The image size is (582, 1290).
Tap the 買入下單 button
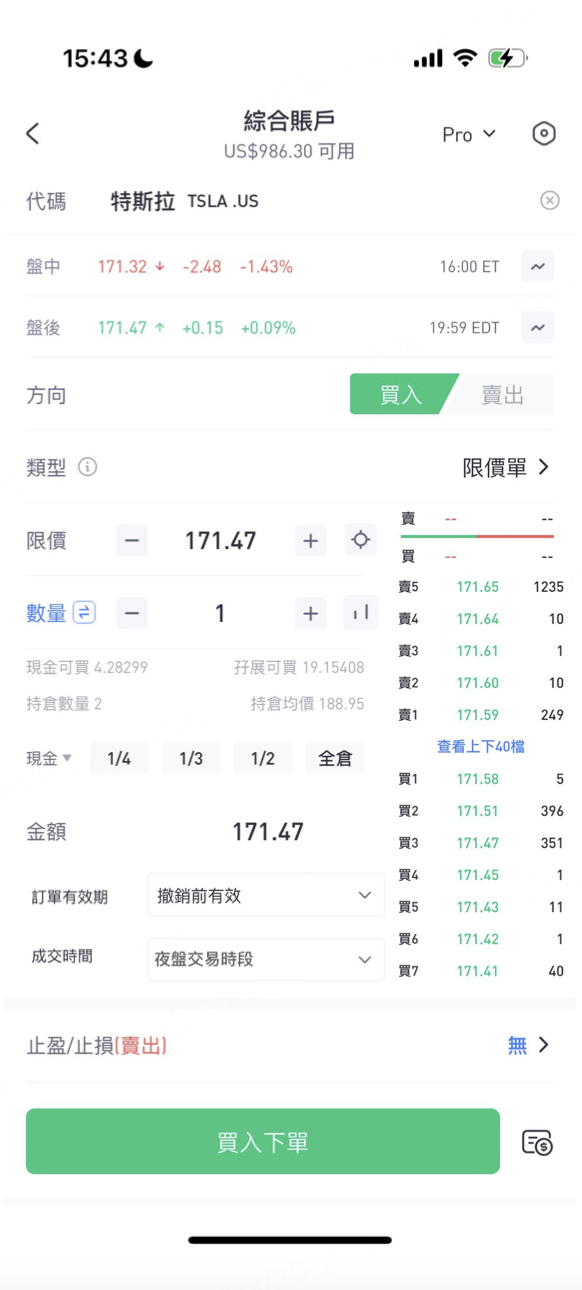263,1141
